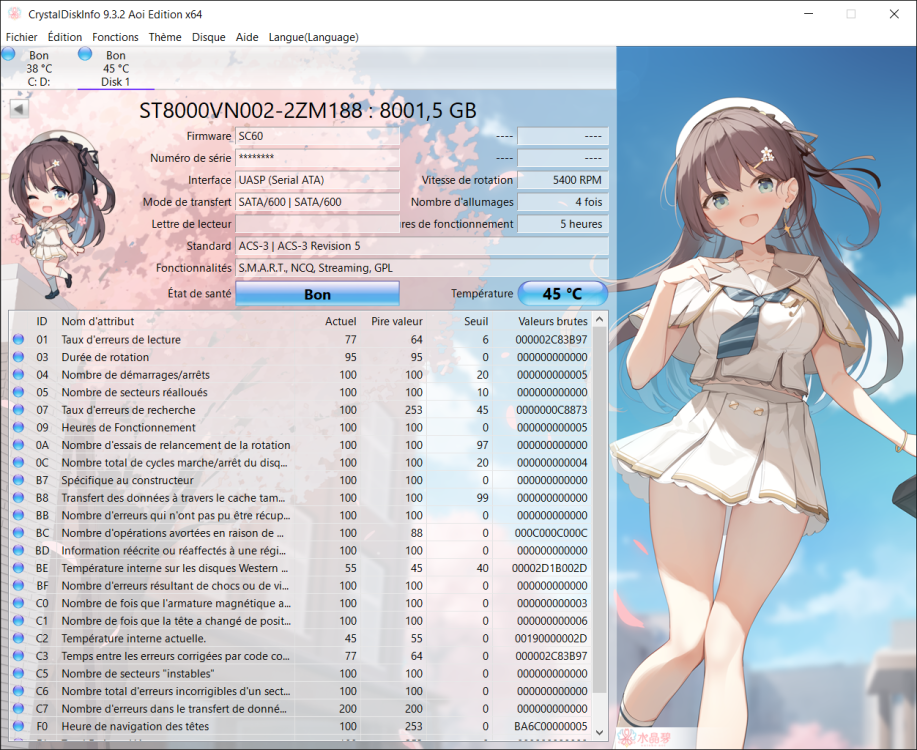This screenshot has height=750, width=917.
Task: Select the Disk 1 tab at 45 °C
Action: 115,69
